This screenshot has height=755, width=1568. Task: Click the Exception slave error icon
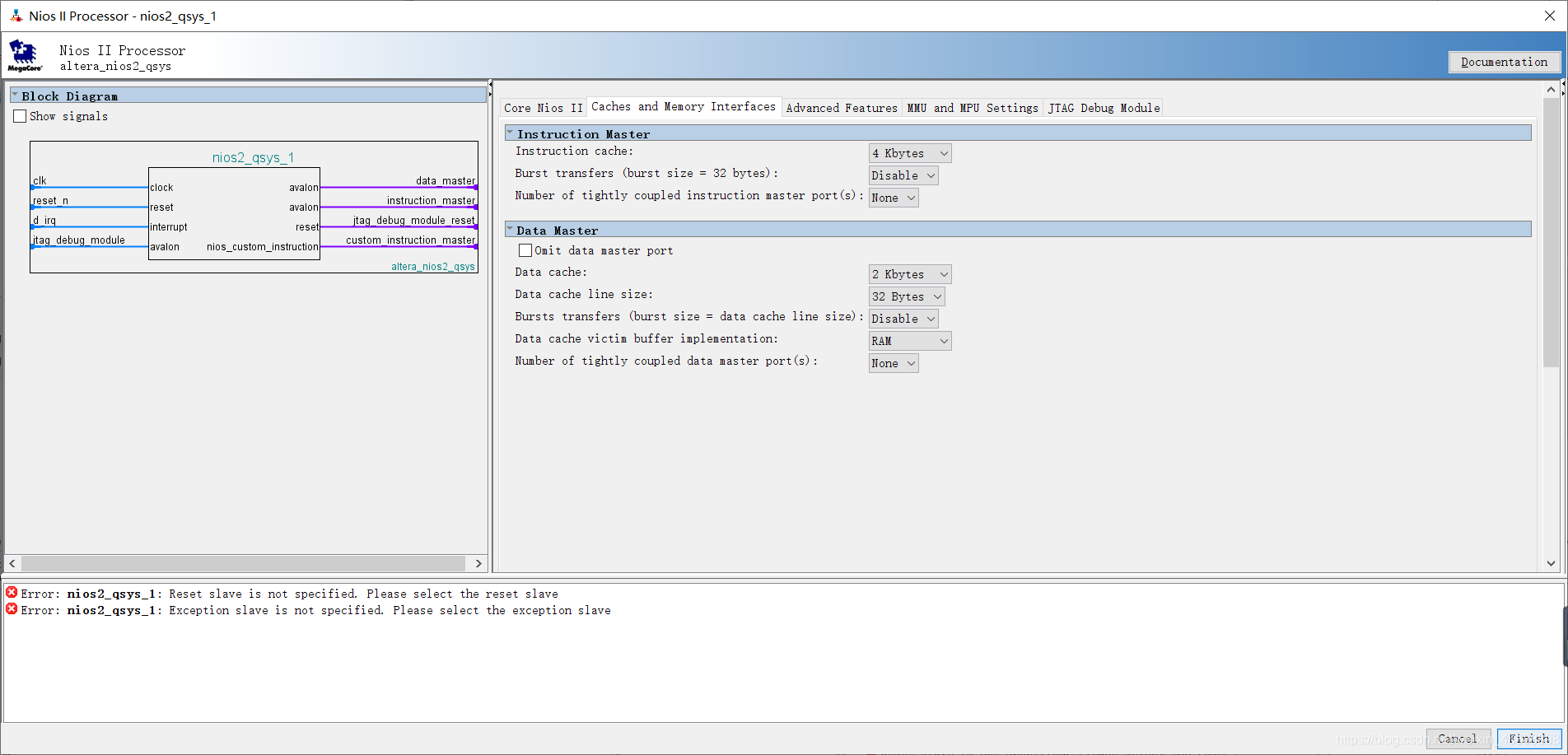point(12,609)
